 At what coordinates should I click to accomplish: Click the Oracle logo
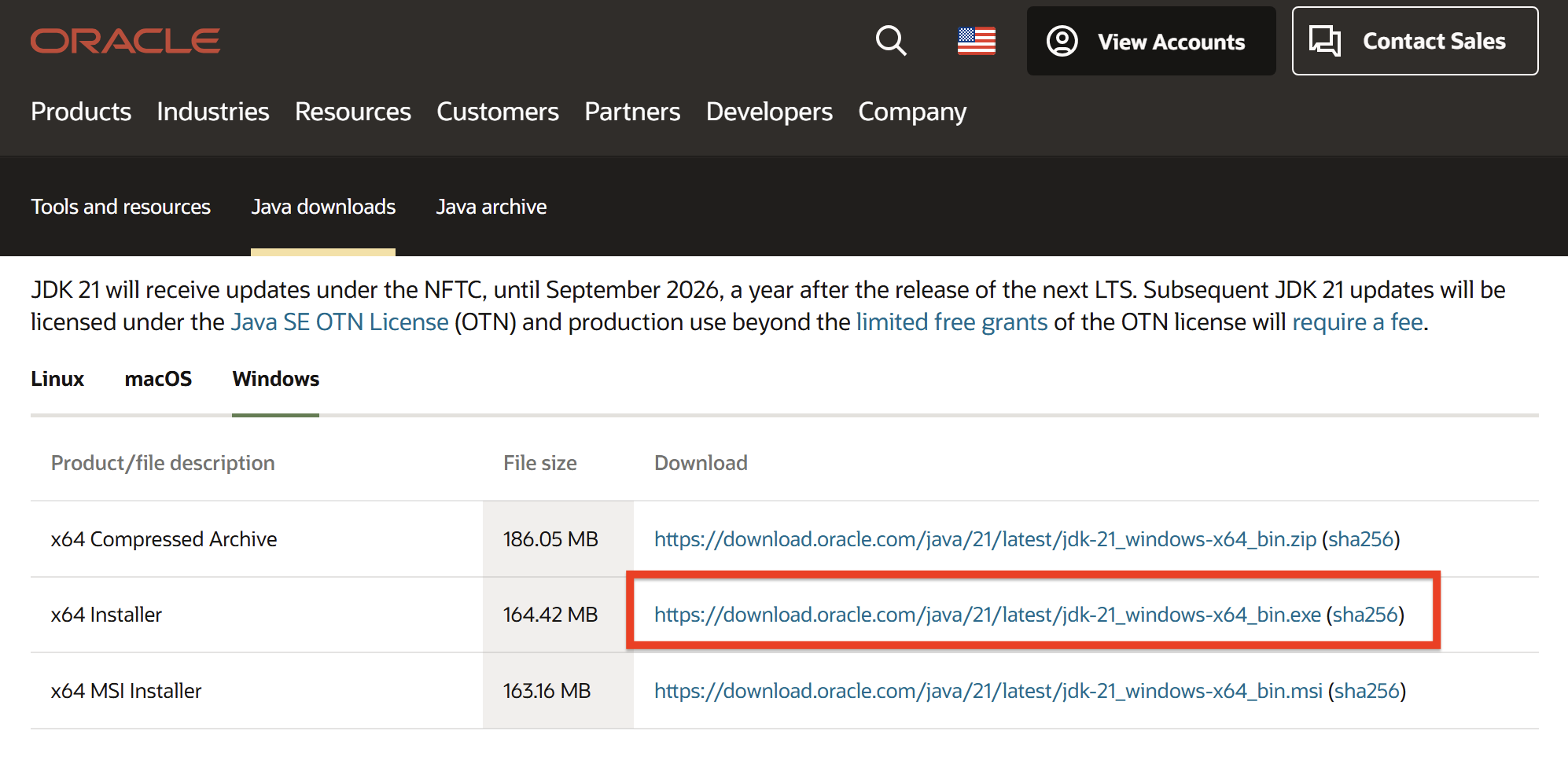(125, 41)
